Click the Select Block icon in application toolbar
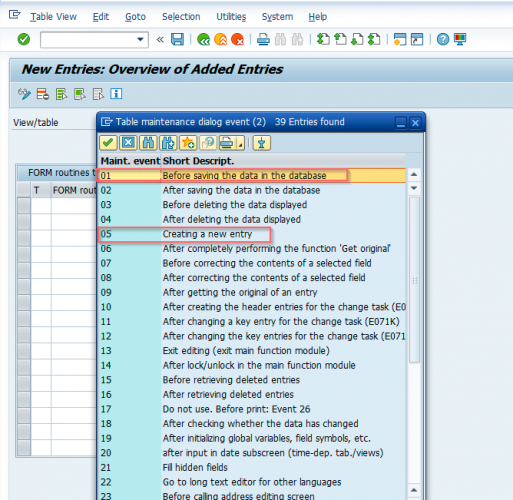513x500 pixels. pos(80,94)
